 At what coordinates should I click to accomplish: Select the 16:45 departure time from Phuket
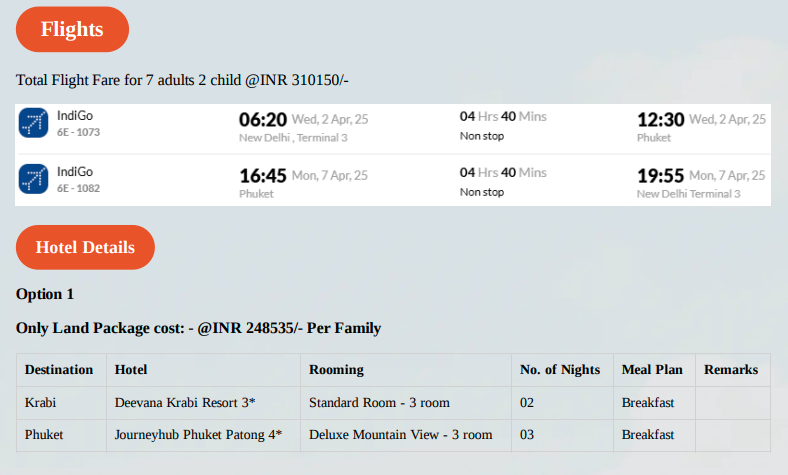(262, 176)
